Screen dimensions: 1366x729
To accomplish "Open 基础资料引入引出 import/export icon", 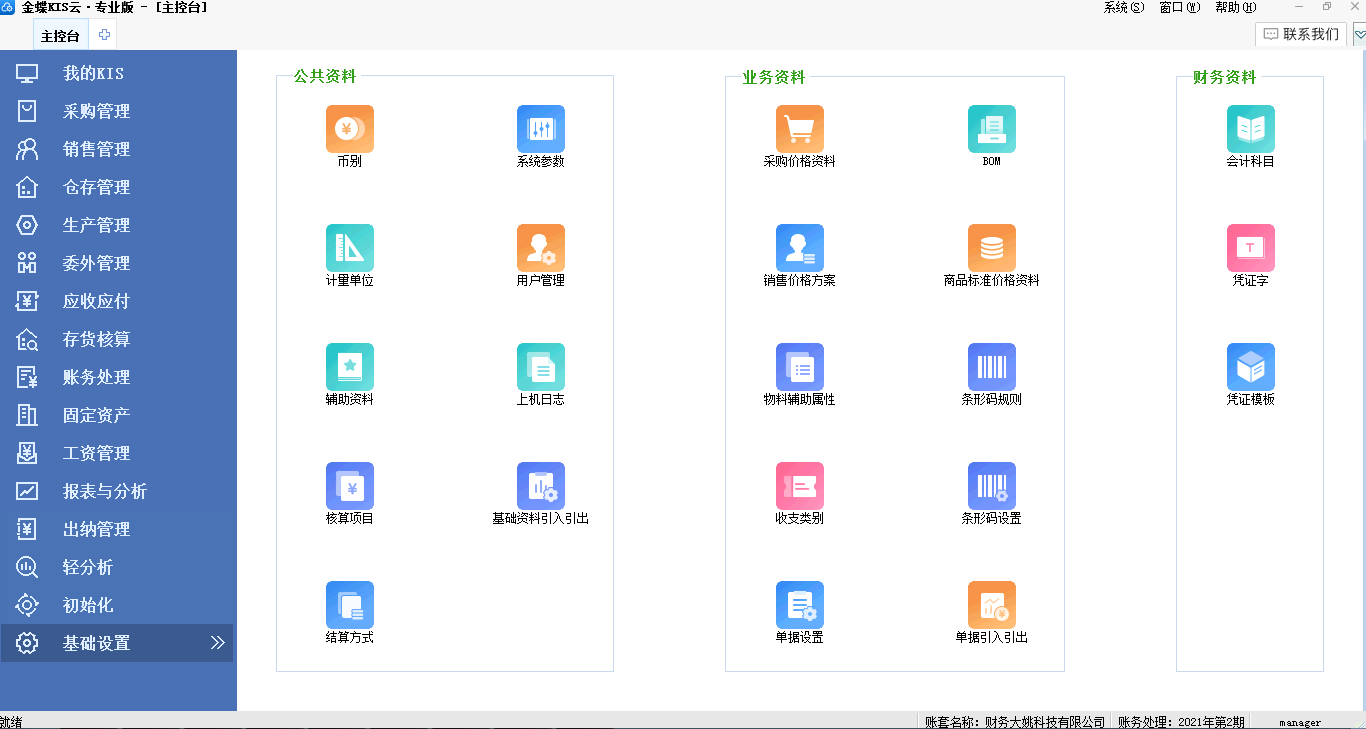I will tap(541, 486).
